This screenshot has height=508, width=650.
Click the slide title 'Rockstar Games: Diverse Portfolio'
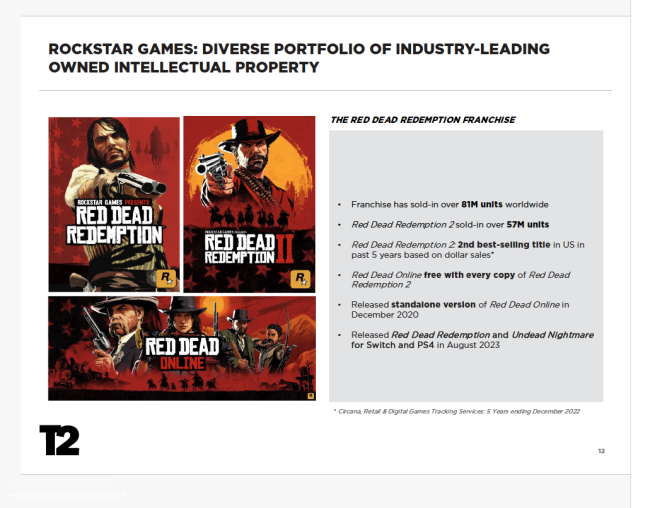click(x=299, y=58)
